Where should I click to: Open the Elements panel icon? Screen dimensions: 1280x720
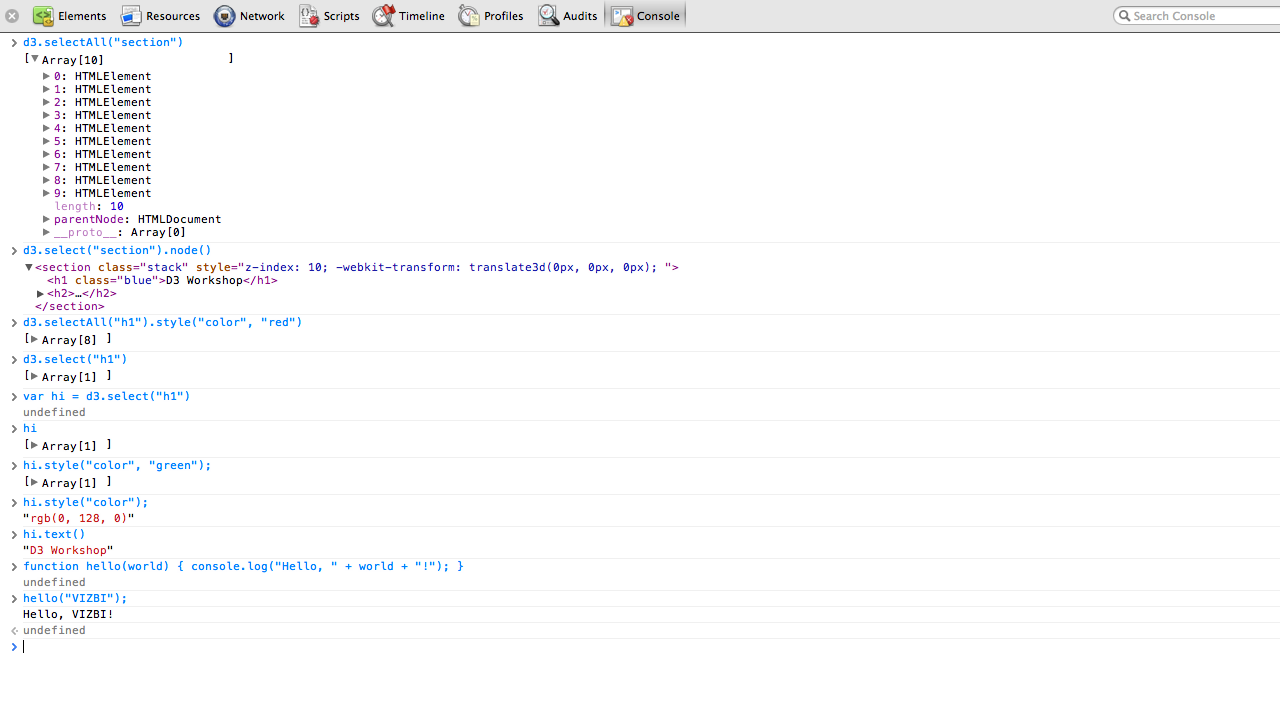(x=43, y=16)
